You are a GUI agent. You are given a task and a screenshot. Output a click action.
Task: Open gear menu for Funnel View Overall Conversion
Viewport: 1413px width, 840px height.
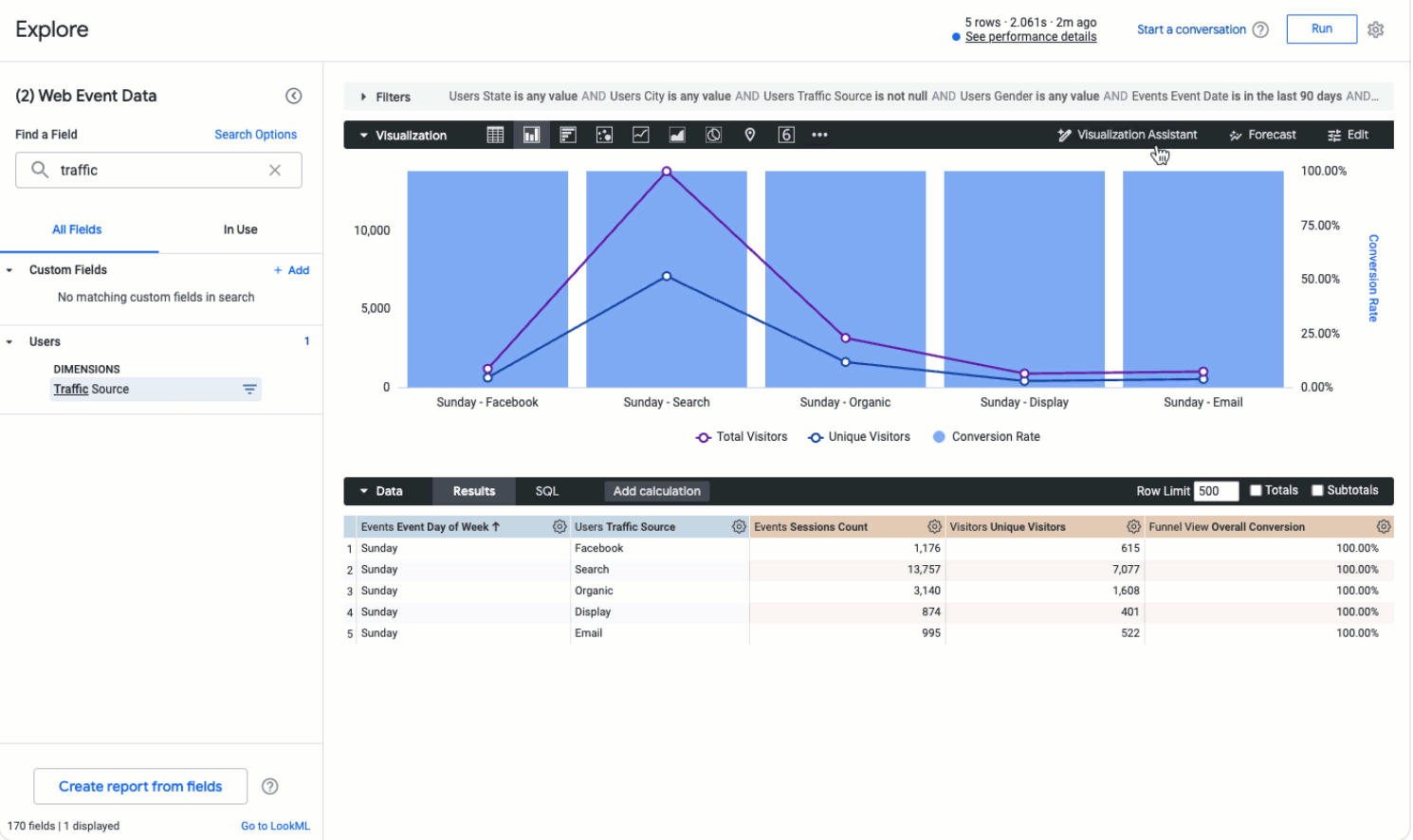tap(1384, 526)
